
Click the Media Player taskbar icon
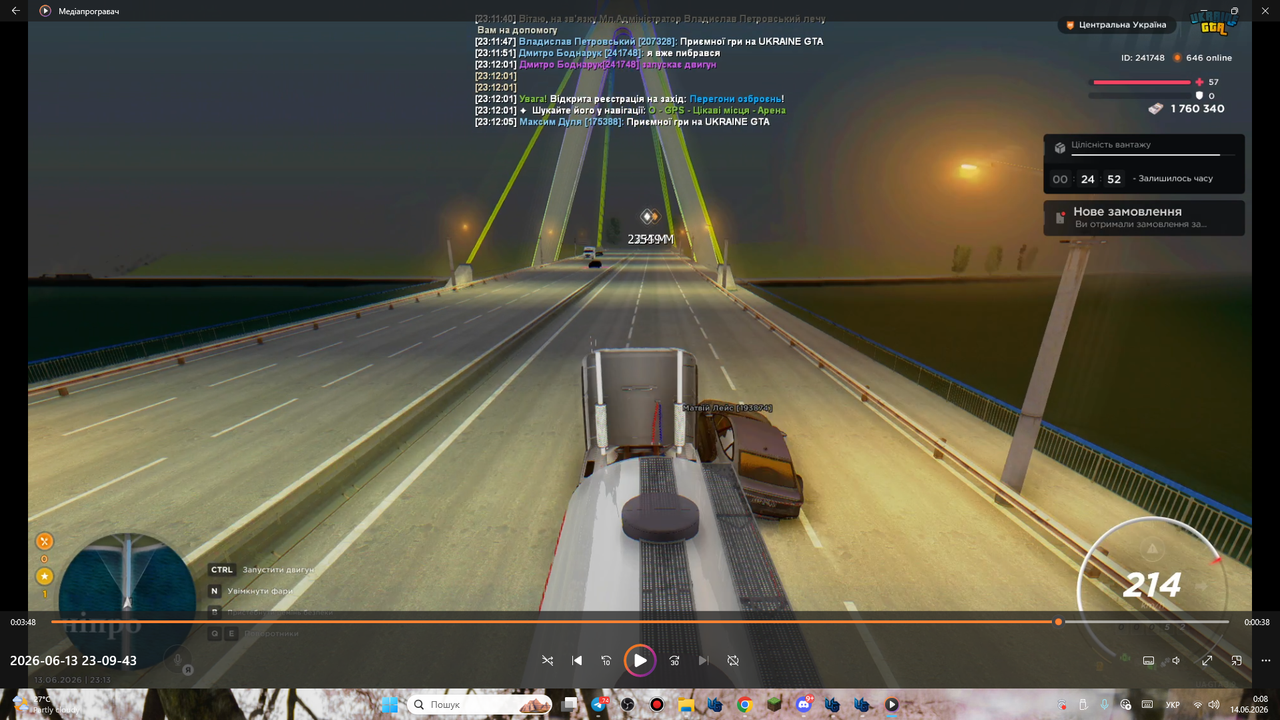[x=891, y=704]
